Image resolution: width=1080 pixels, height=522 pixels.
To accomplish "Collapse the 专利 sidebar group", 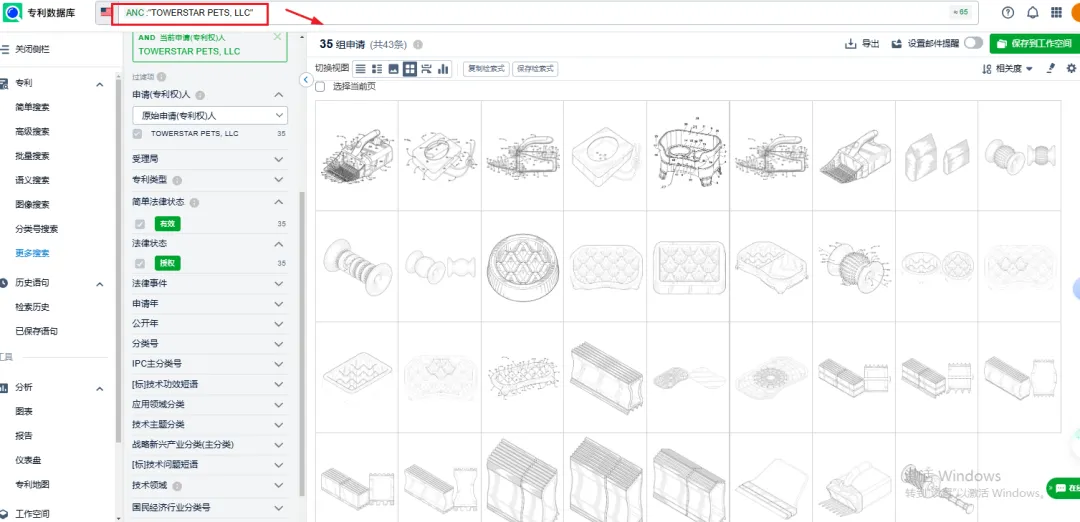I will [99, 84].
